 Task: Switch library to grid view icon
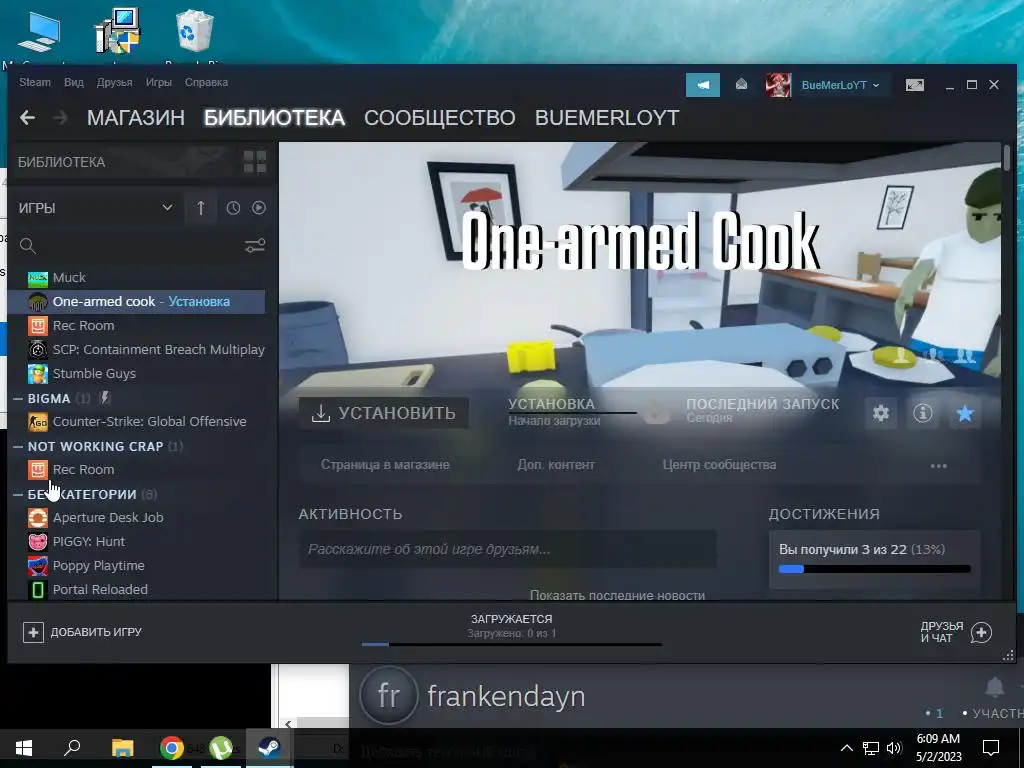(255, 162)
